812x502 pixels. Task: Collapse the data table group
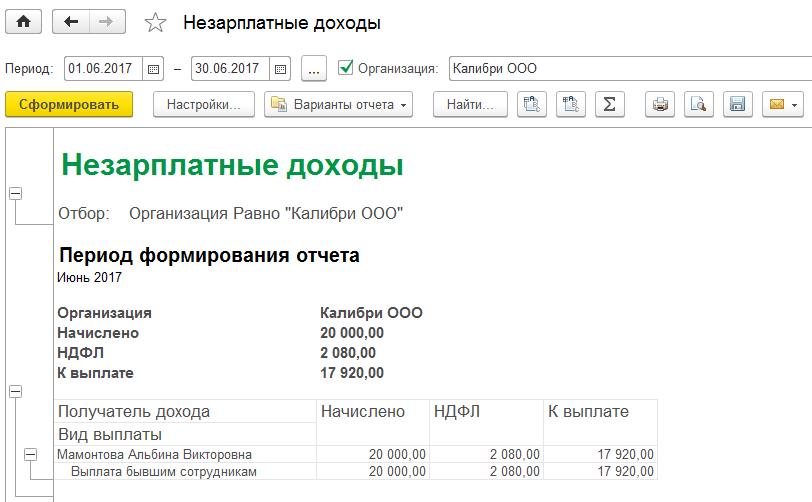(x=15, y=392)
